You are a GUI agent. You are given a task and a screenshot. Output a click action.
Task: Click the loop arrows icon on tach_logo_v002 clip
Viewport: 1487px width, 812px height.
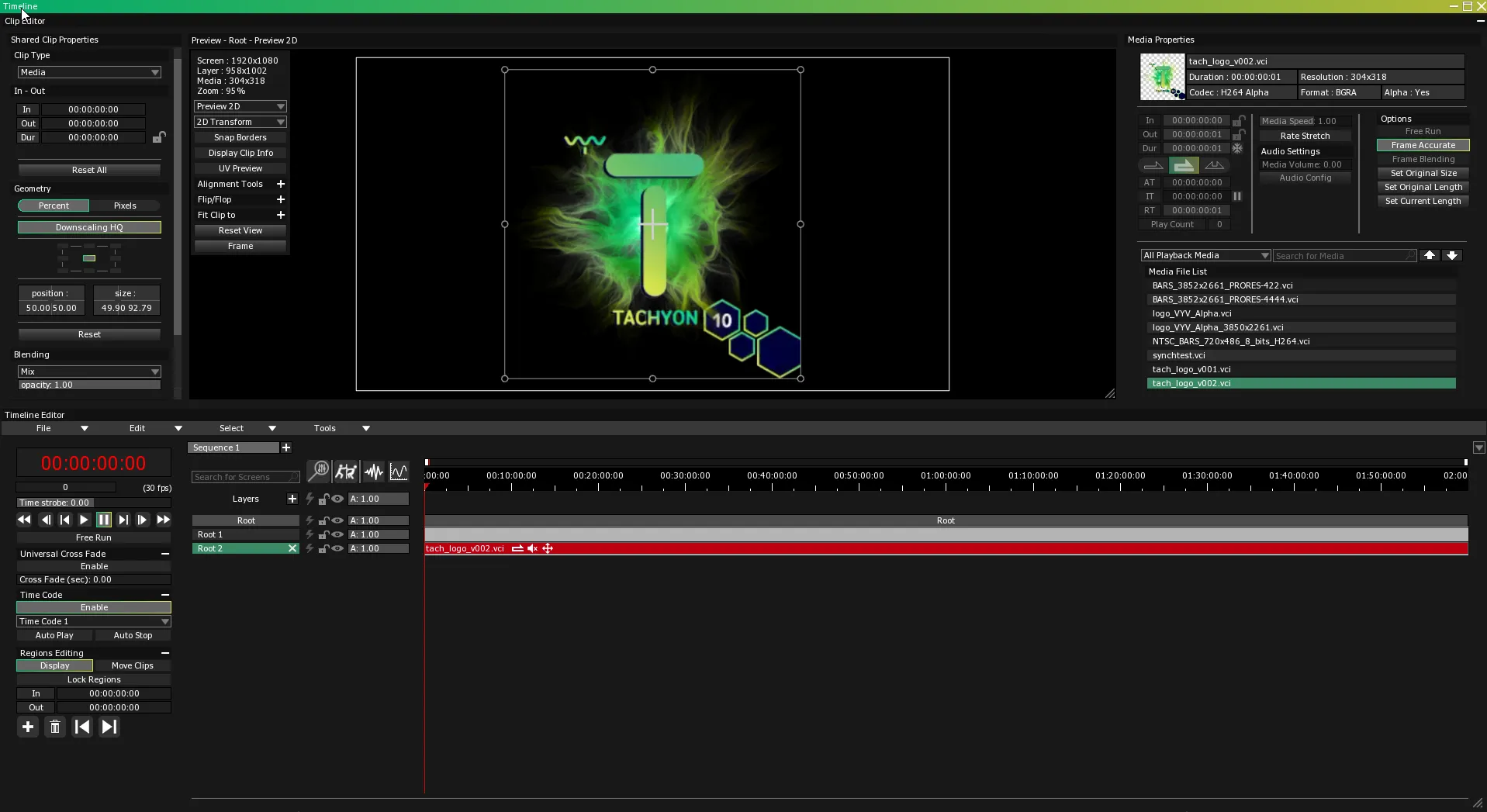click(517, 548)
